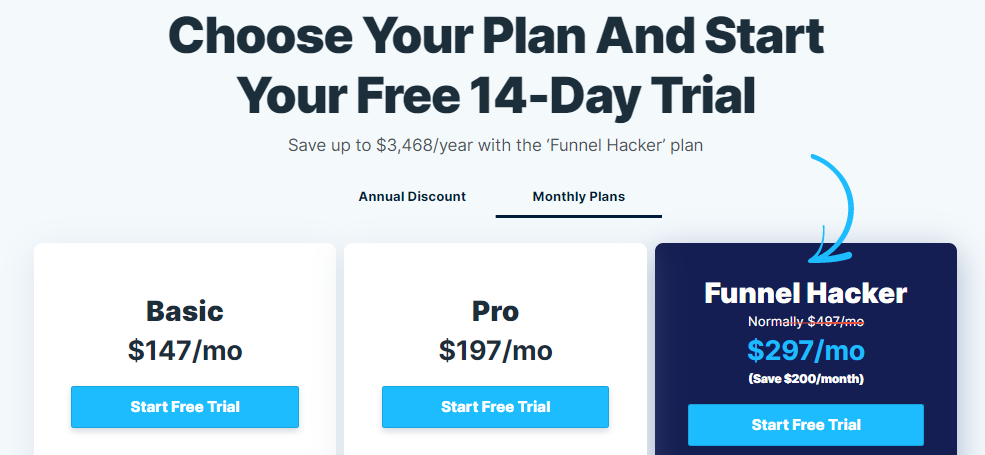The height and width of the screenshot is (455, 985).
Task: Click the Choose Your Plan And Start headline
Action: click(x=496, y=36)
